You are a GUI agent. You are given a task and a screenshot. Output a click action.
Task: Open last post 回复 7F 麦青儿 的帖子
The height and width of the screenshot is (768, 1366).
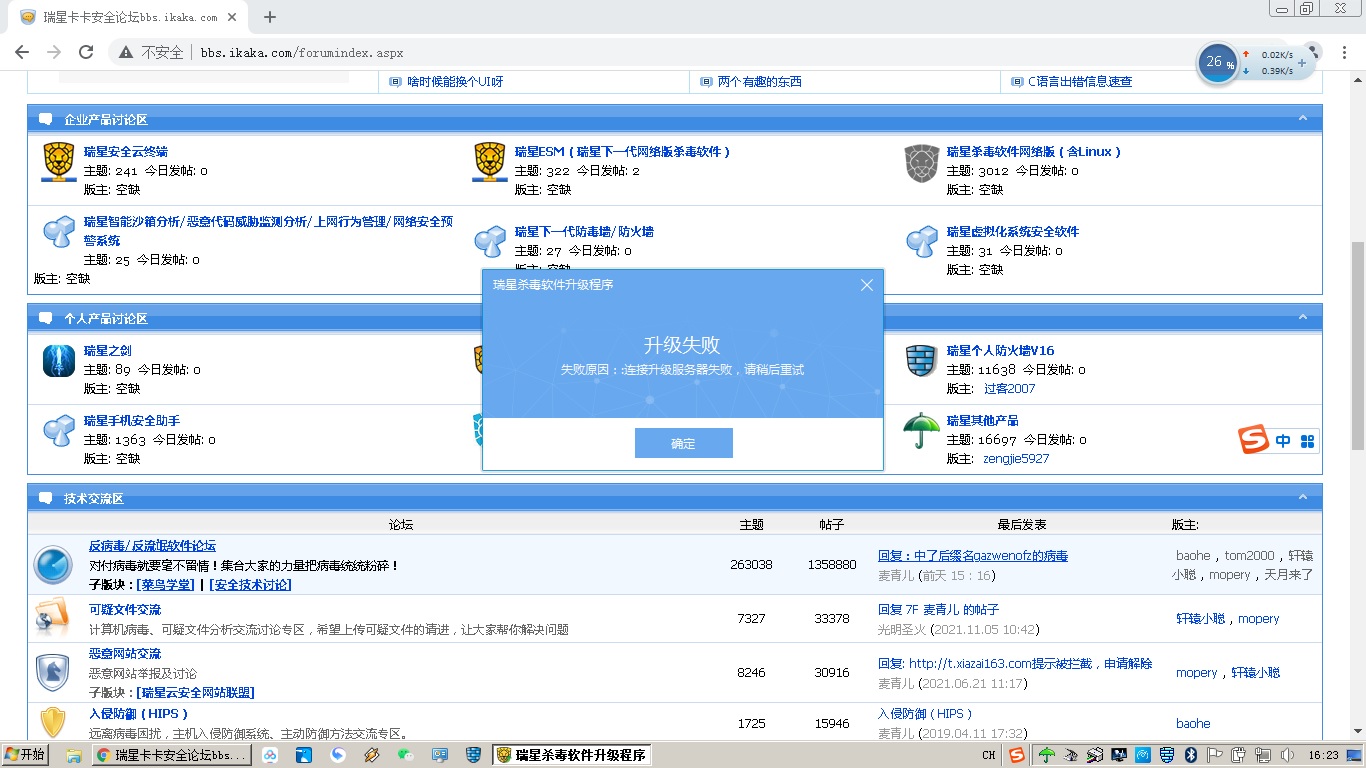pyautogui.click(x=938, y=610)
